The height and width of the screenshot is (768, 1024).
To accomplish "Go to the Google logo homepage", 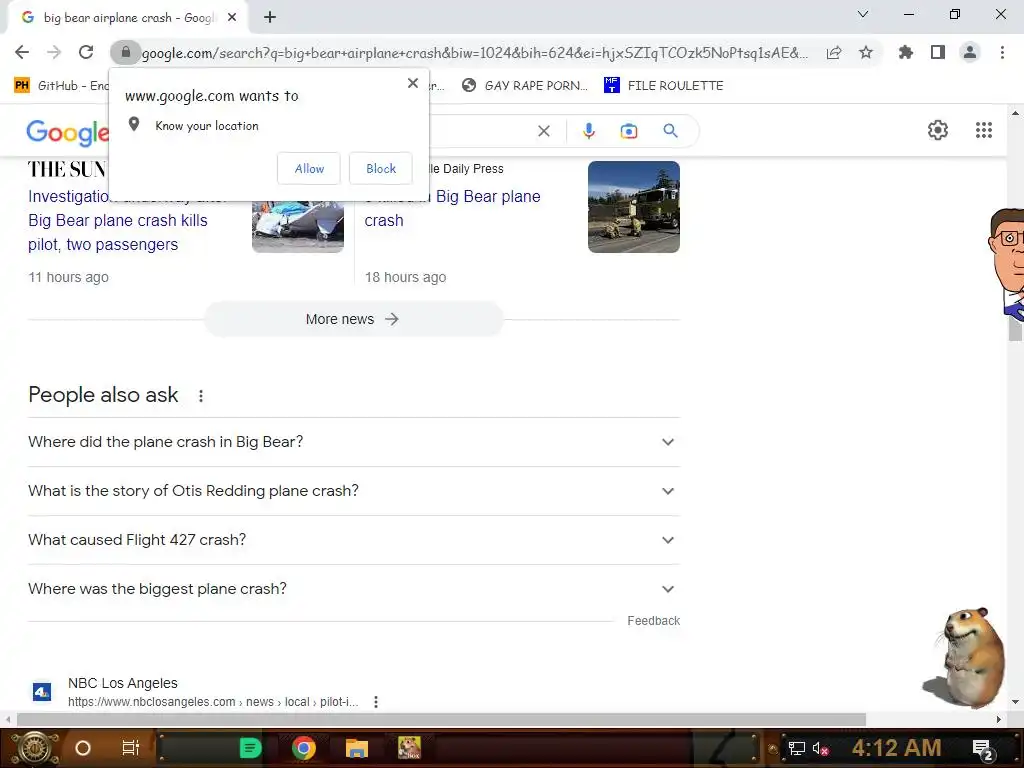I will (x=68, y=133).
